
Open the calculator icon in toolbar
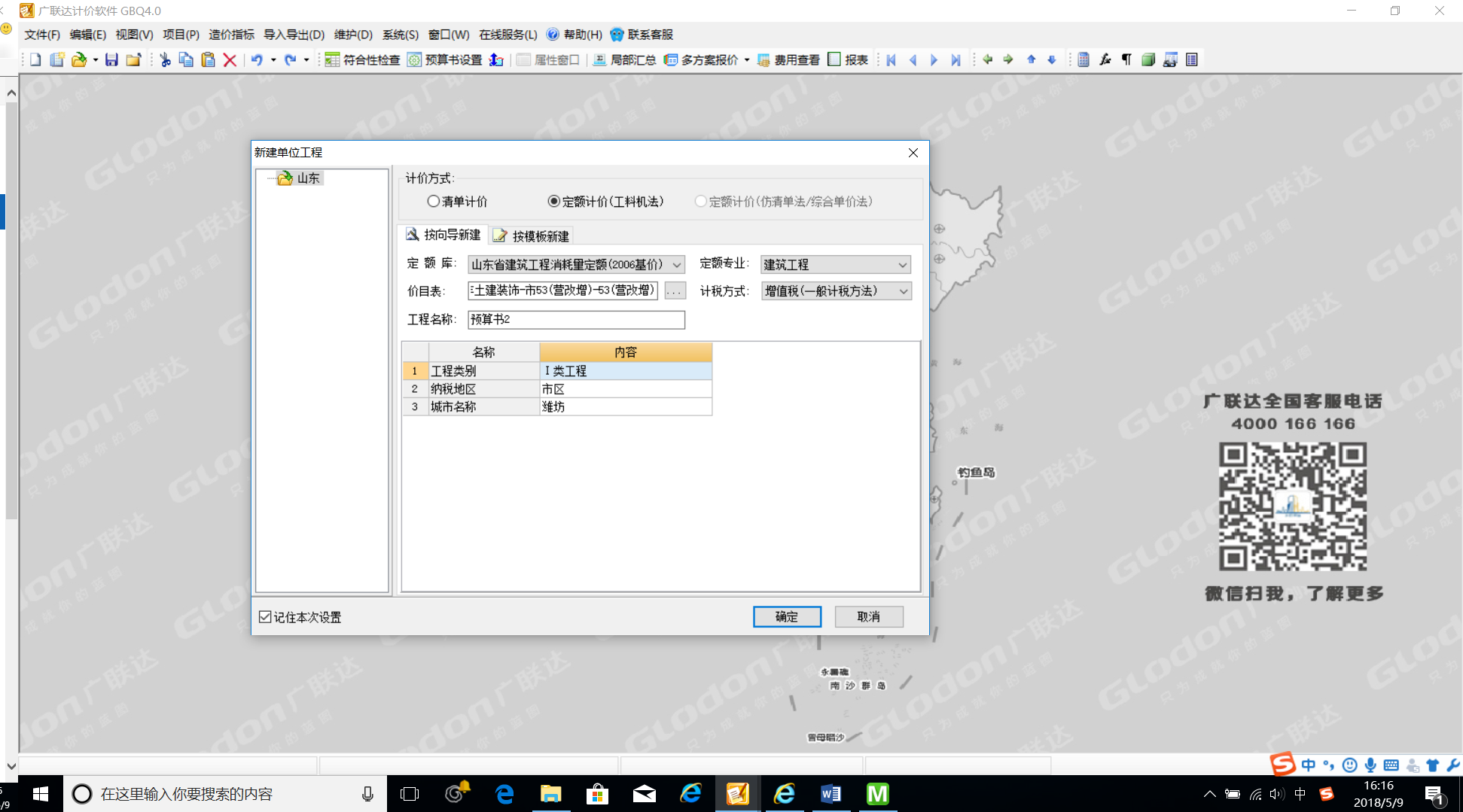[1084, 60]
